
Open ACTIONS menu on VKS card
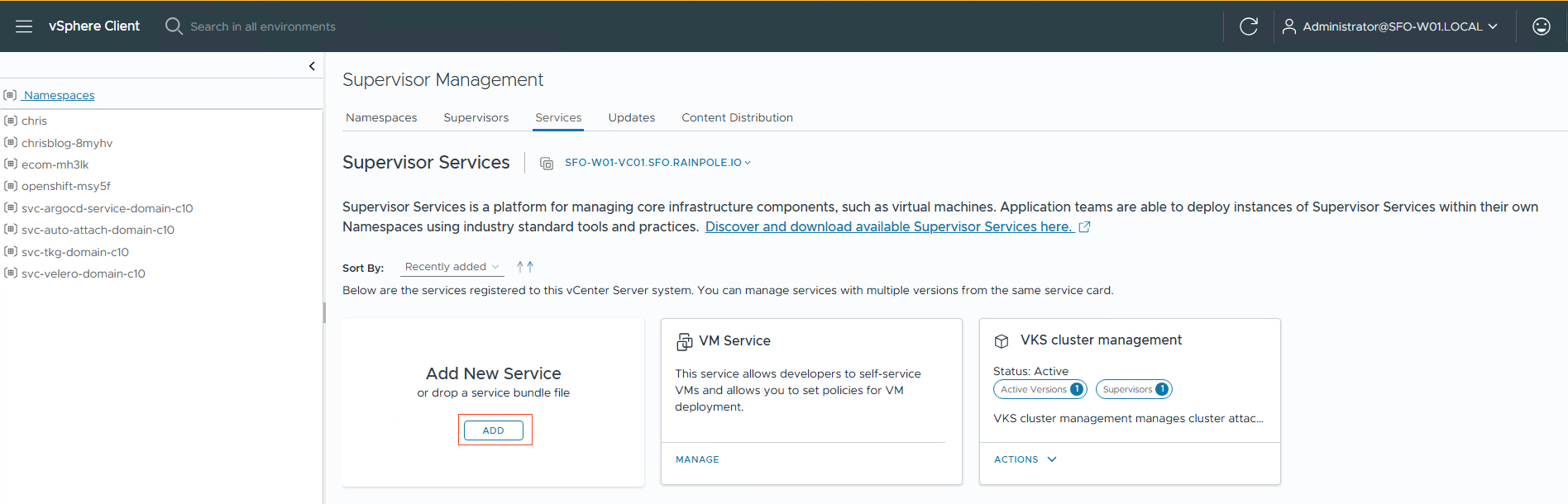(1025, 459)
